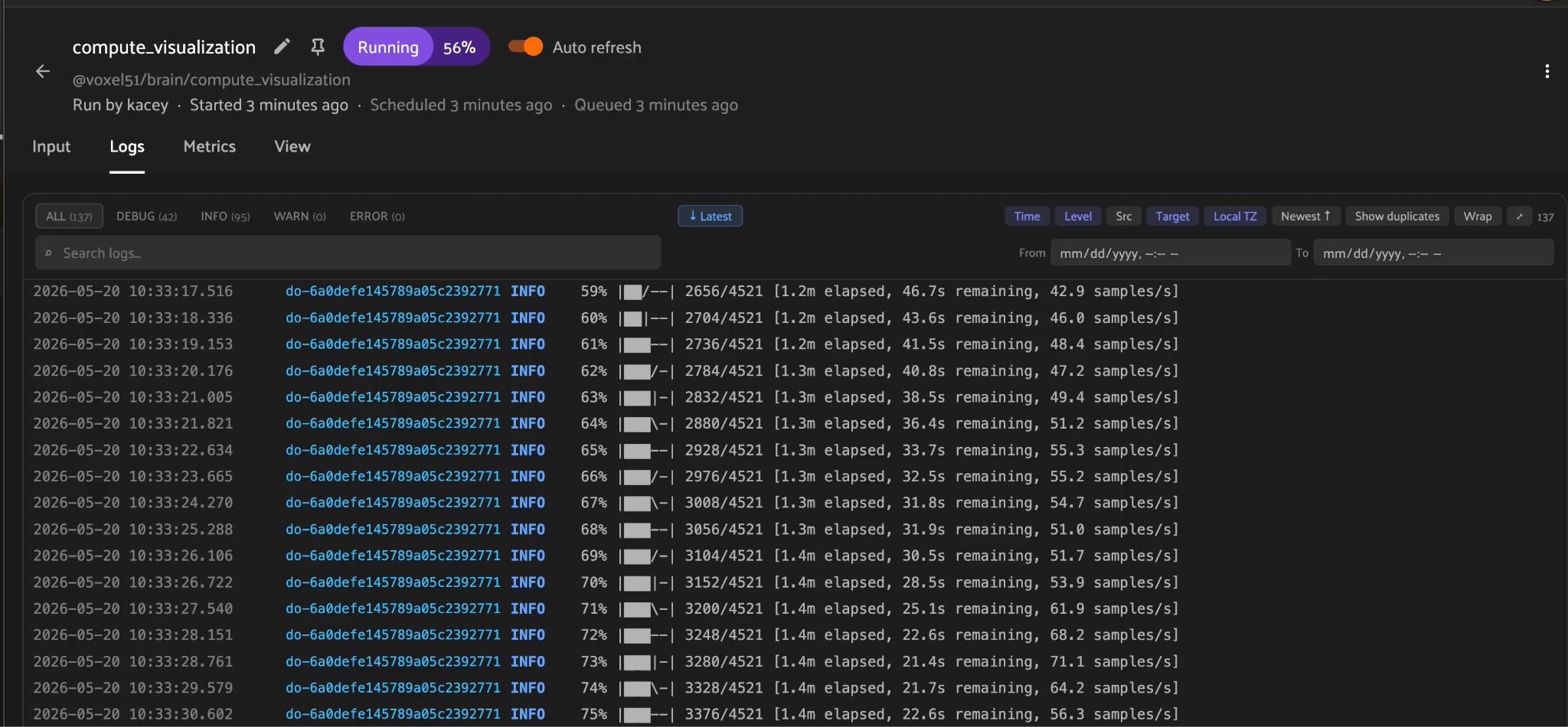
Task: Click log message 3008/4521 samples
Action: [879, 503]
